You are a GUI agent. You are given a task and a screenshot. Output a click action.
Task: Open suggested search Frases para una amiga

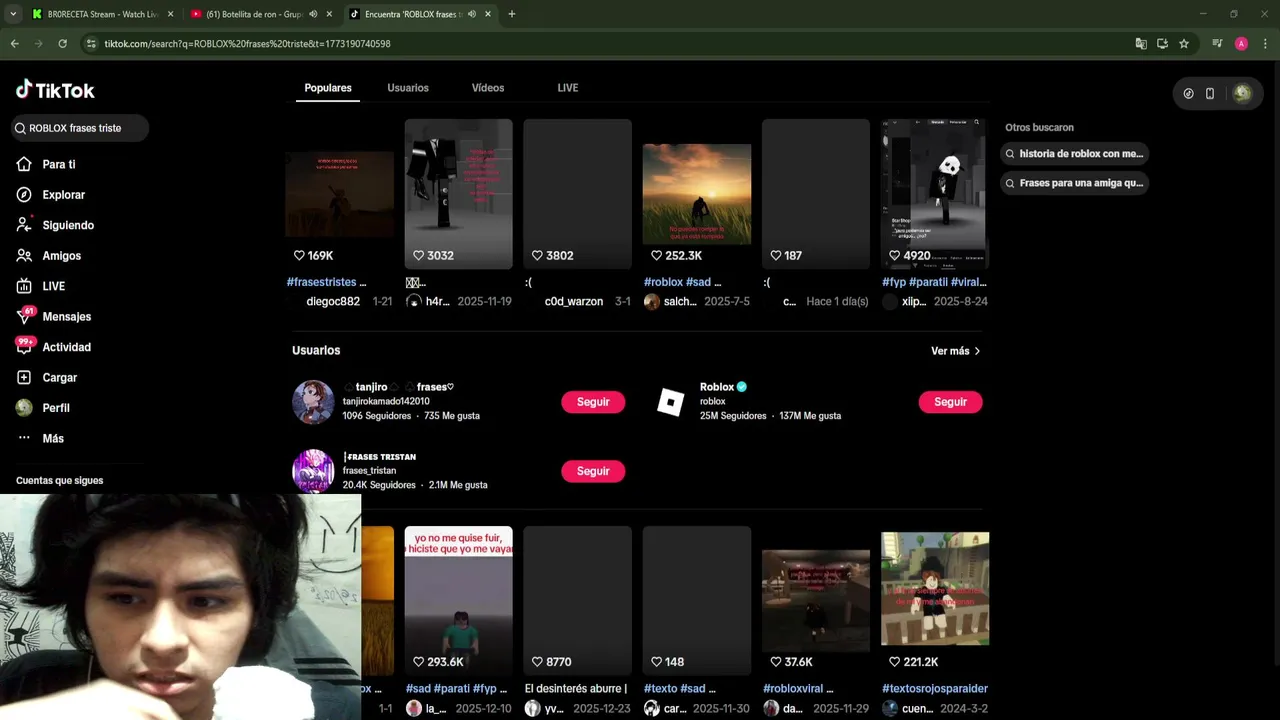coord(1074,184)
